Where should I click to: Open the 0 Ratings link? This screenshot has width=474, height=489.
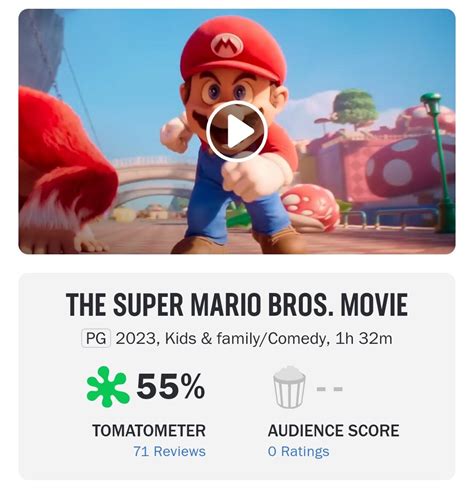pos(298,451)
